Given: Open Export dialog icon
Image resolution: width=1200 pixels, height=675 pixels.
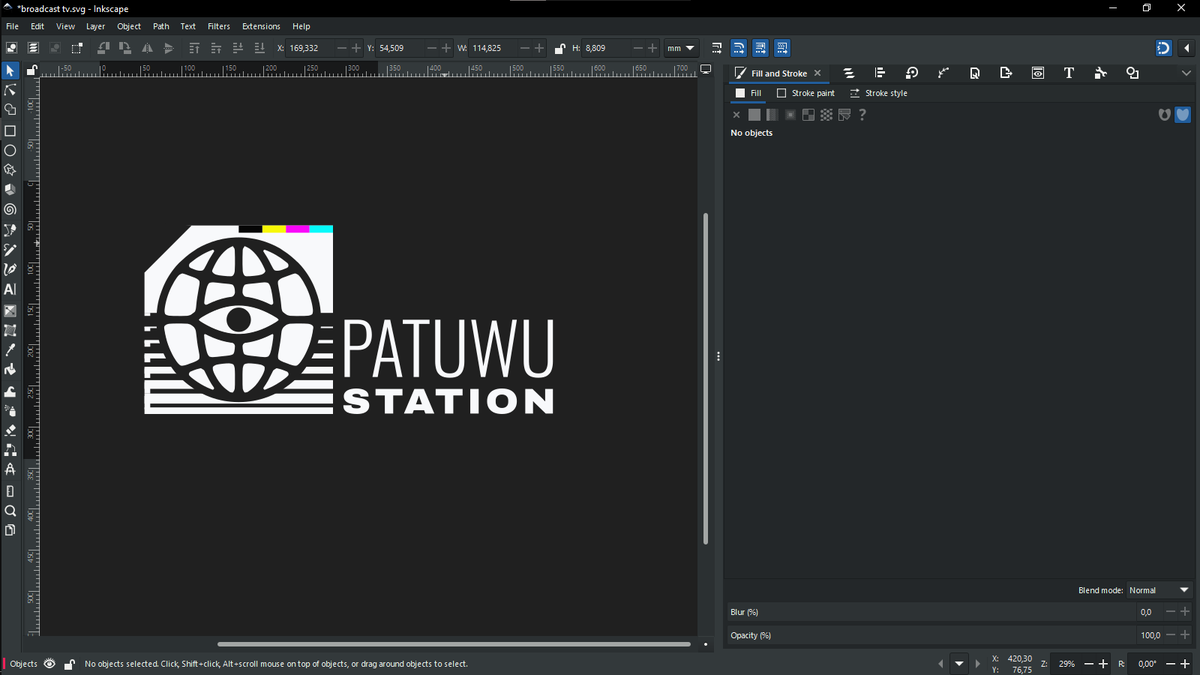Looking at the screenshot, I should [x=1006, y=73].
